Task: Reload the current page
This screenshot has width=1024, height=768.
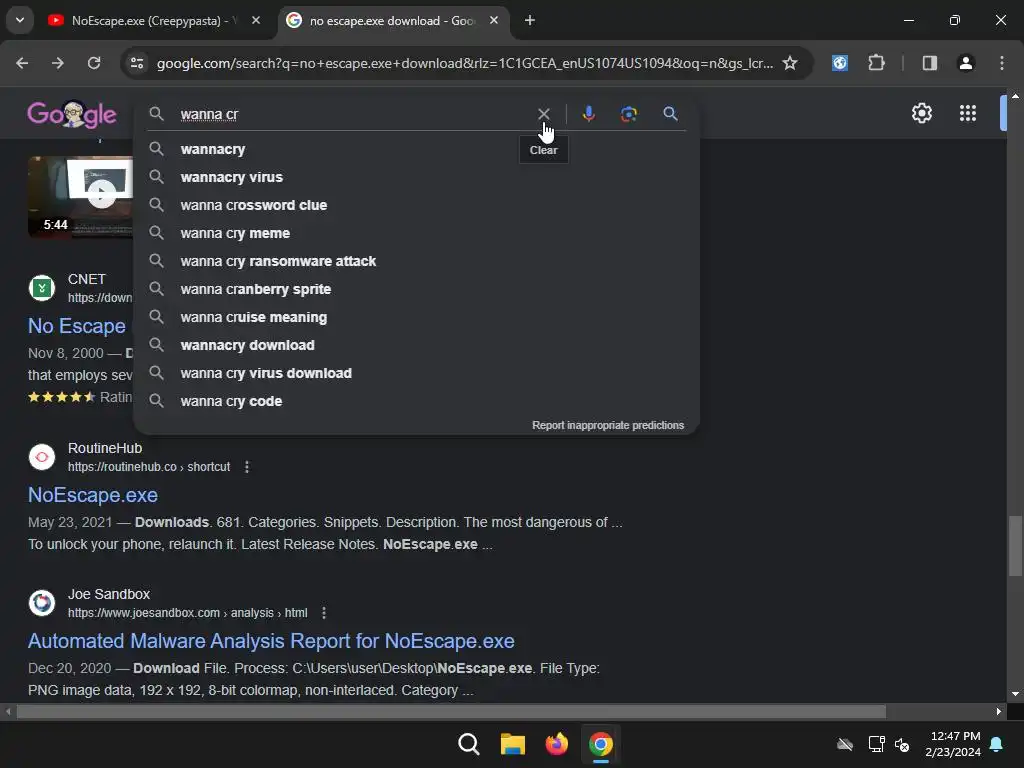Action: point(94,63)
